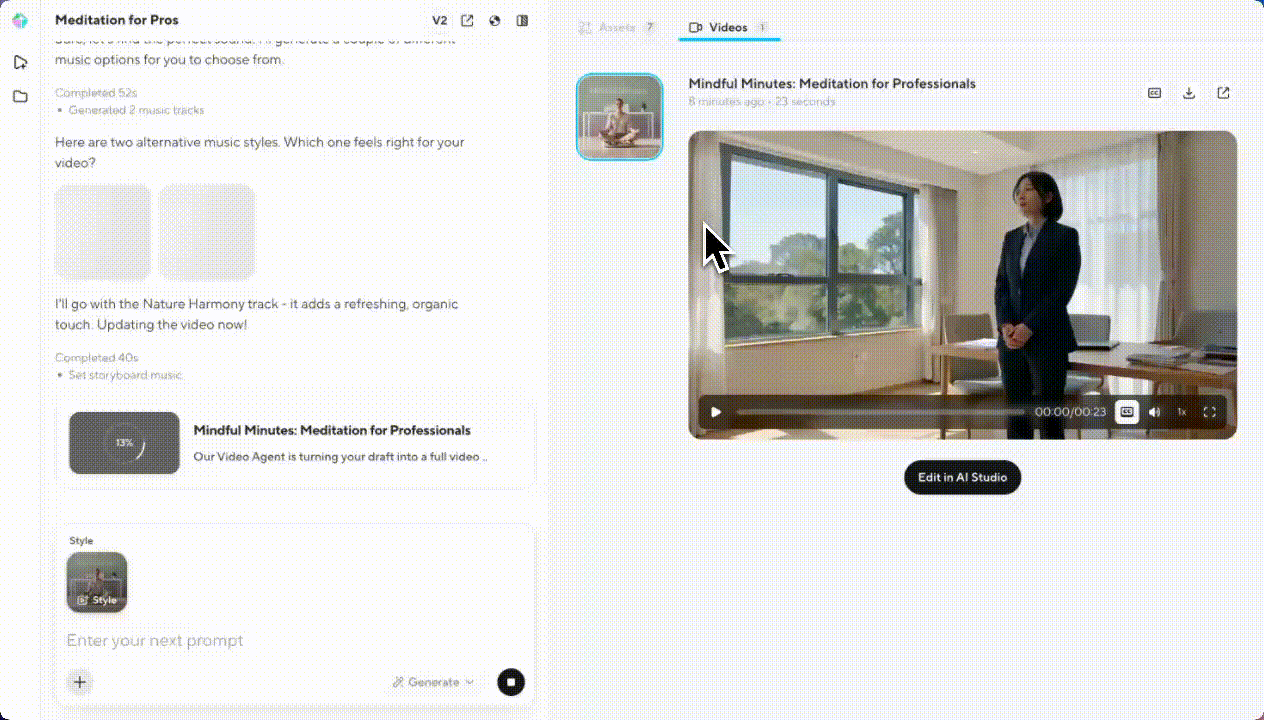Stop generation with the black stop button
This screenshot has width=1264, height=720.
[510, 682]
